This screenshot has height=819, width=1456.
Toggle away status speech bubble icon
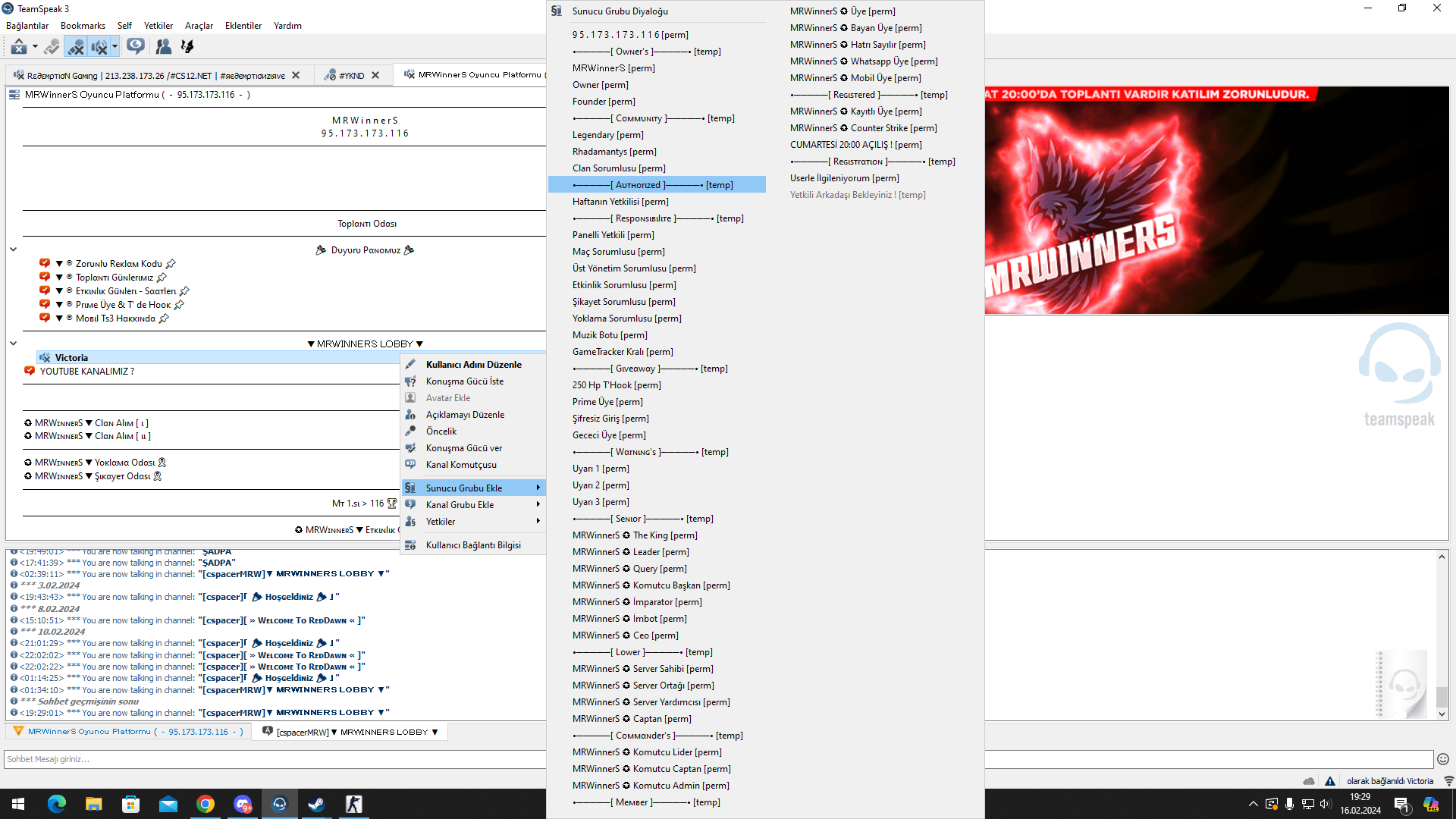point(136,47)
